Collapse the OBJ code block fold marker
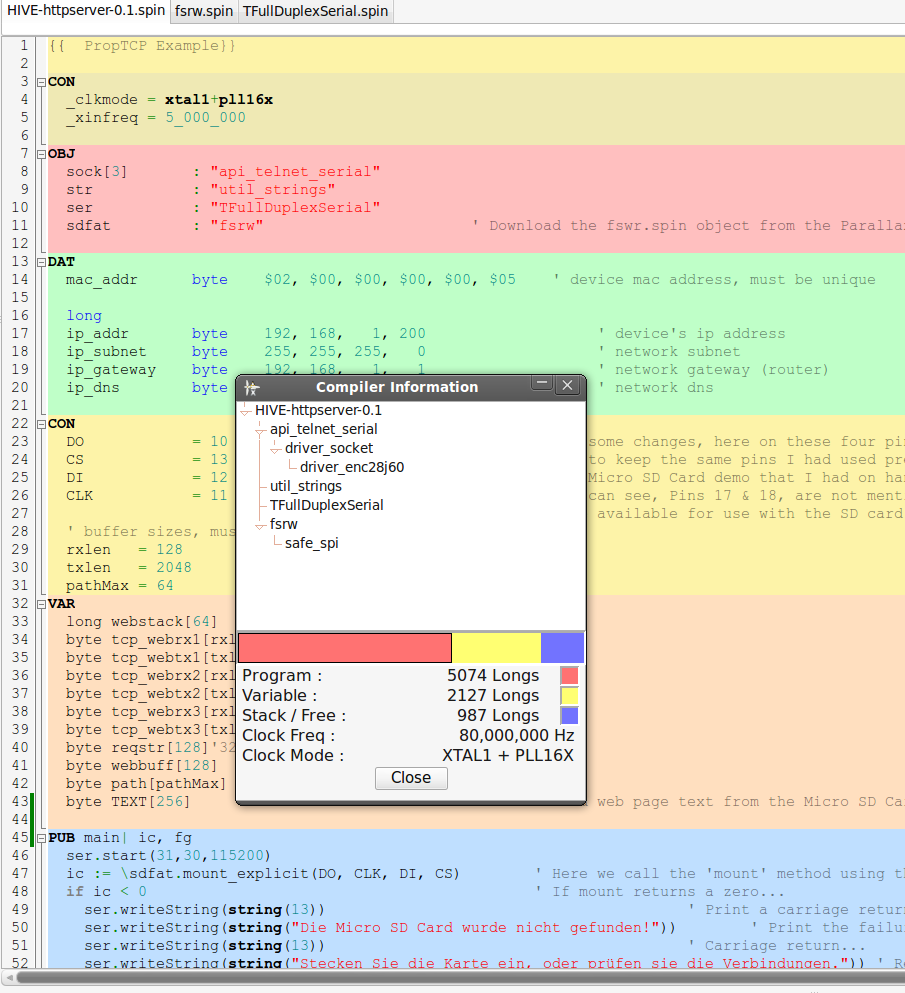This screenshot has height=993, width=905. [41, 154]
